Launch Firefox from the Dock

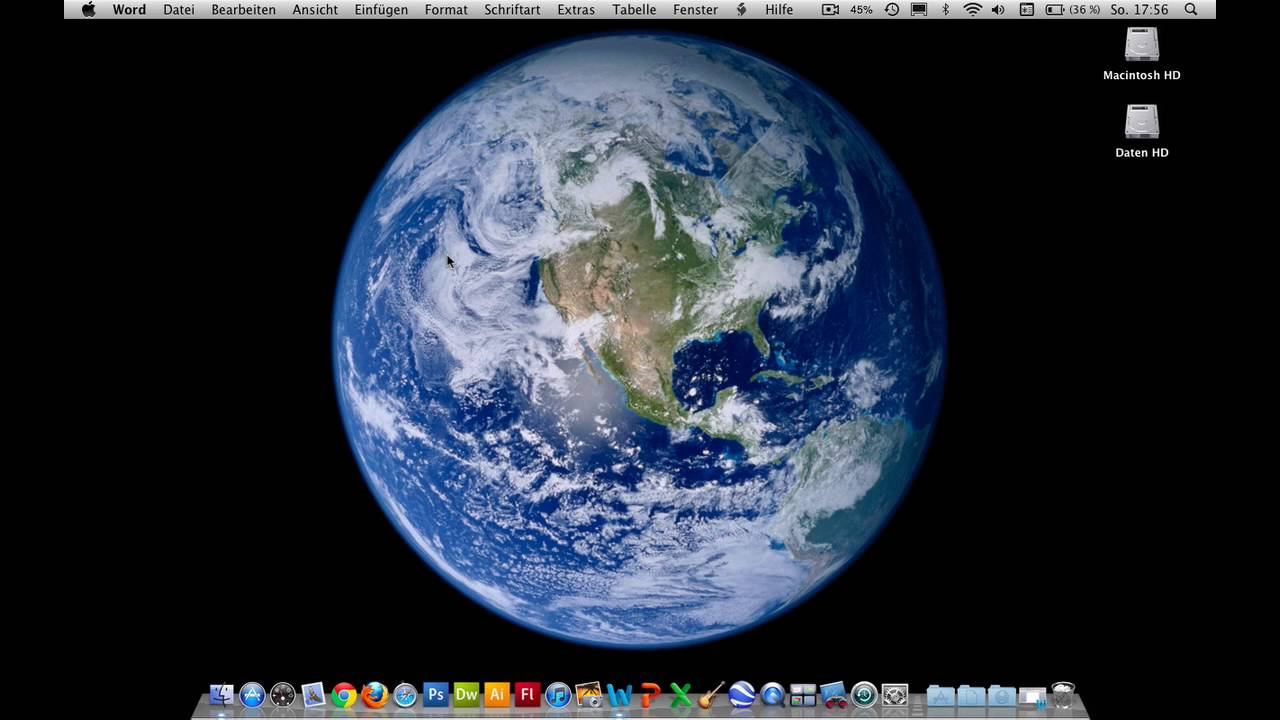coord(375,695)
